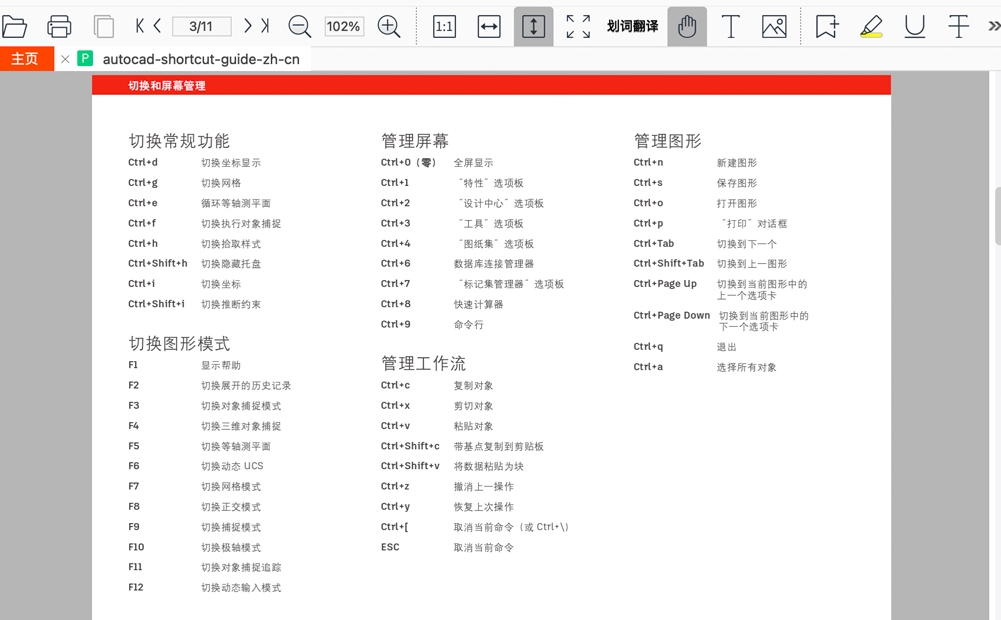Set view to fit page width
Image resolution: width=1001 pixels, height=620 pixels.
coord(488,27)
